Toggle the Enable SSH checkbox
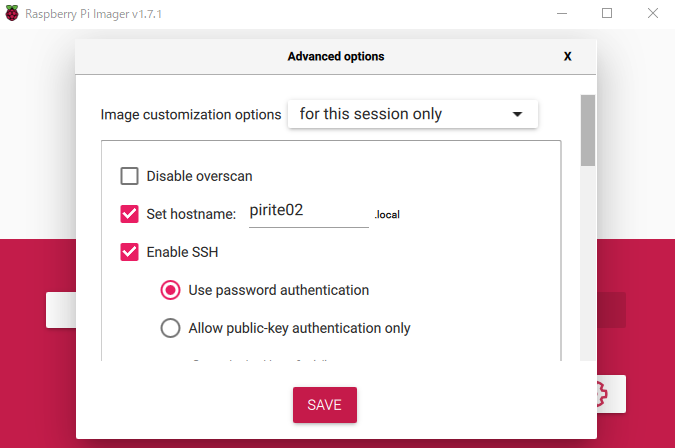 (x=129, y=252)
